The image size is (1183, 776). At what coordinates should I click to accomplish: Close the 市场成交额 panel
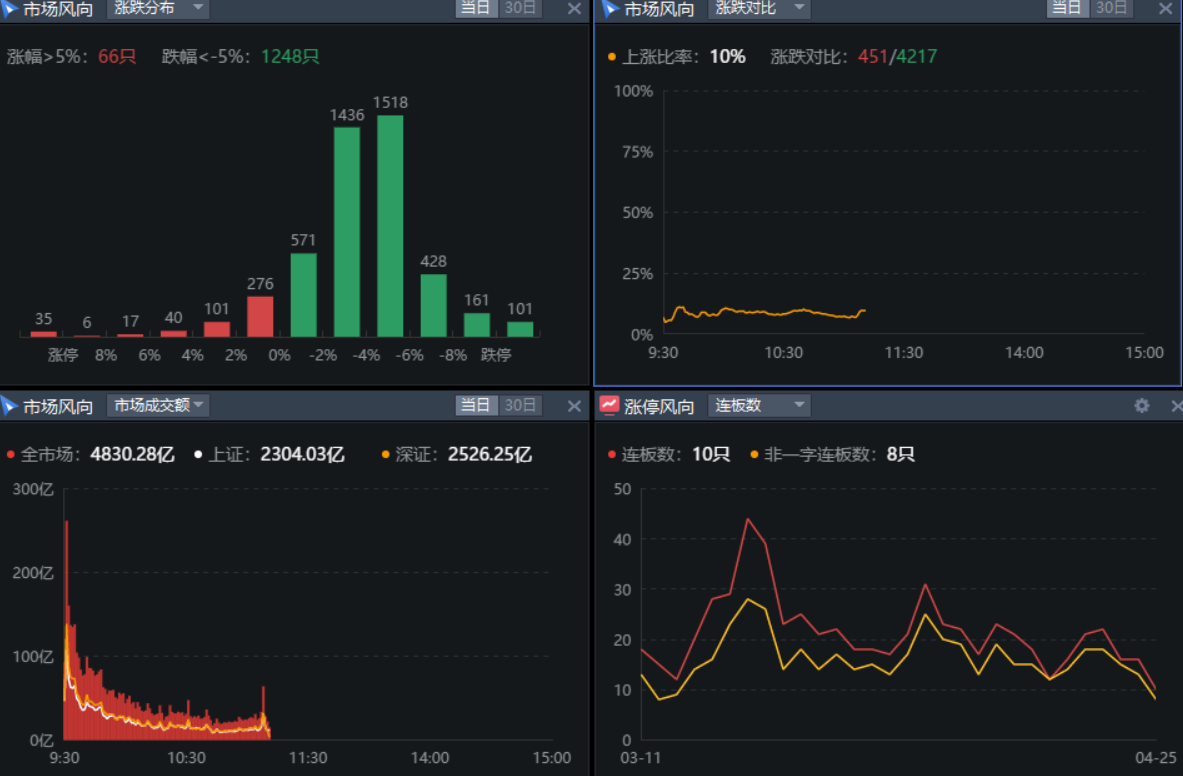point(574,406)
